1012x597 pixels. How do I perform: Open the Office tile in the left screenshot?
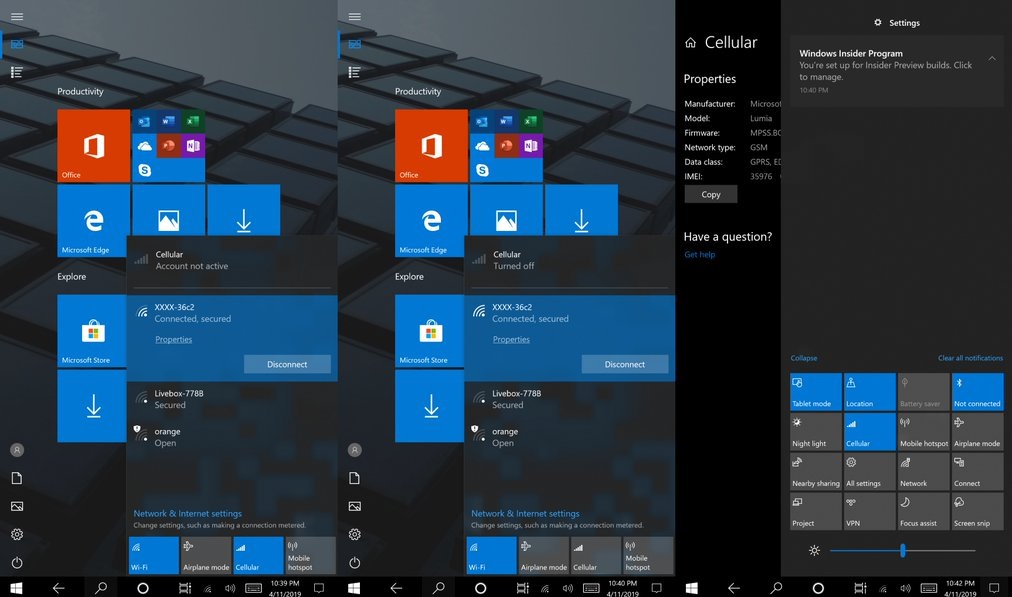click(x=94, y=146)
